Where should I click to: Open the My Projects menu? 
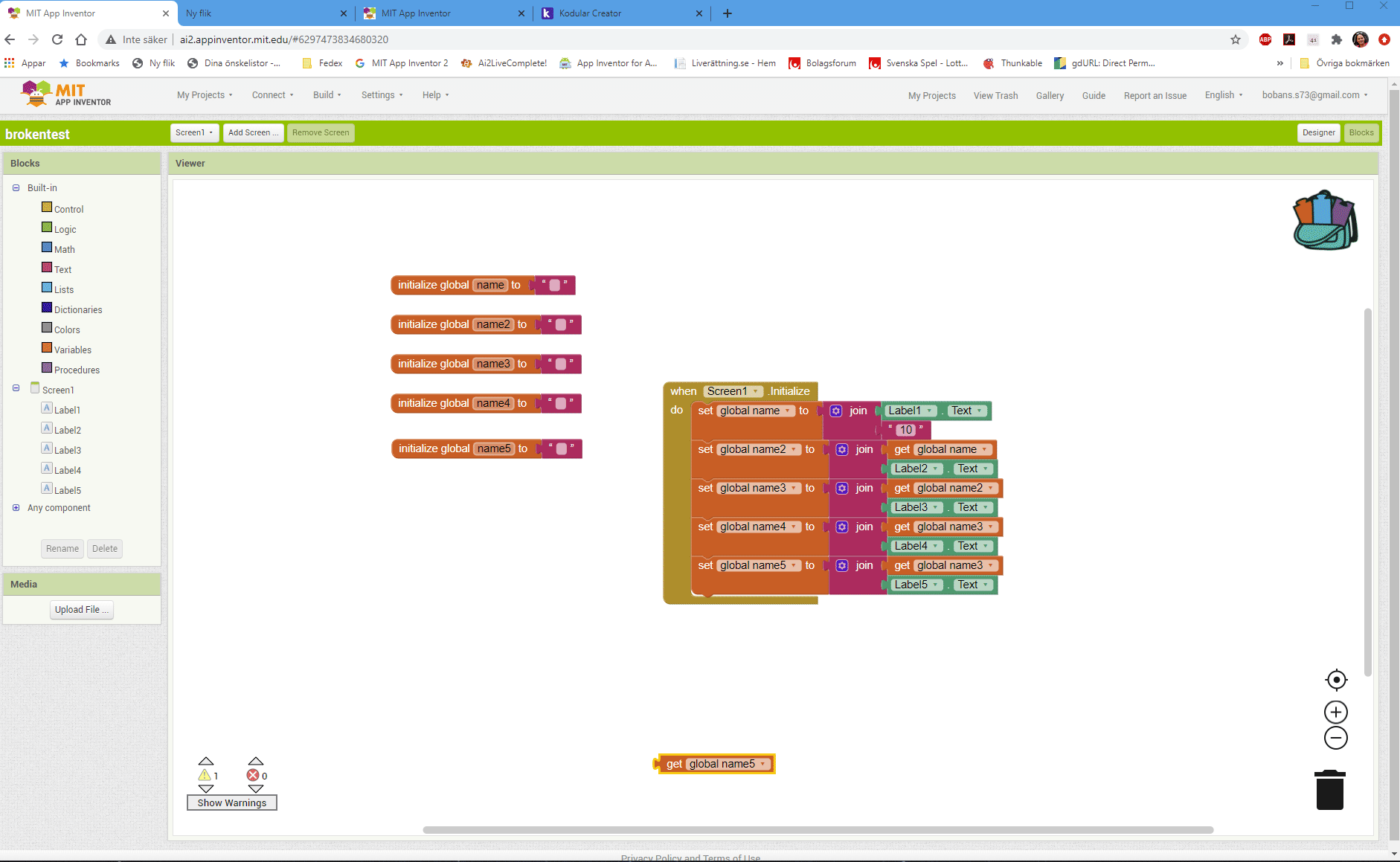point(205,95)
